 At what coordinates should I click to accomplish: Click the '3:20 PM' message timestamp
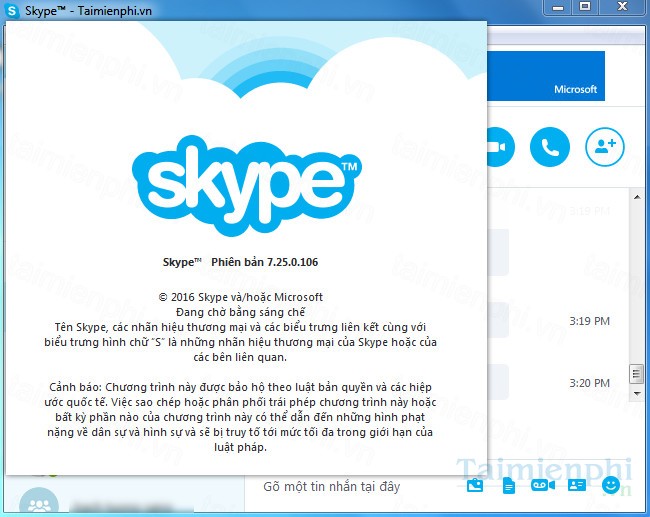click(589, 383)
